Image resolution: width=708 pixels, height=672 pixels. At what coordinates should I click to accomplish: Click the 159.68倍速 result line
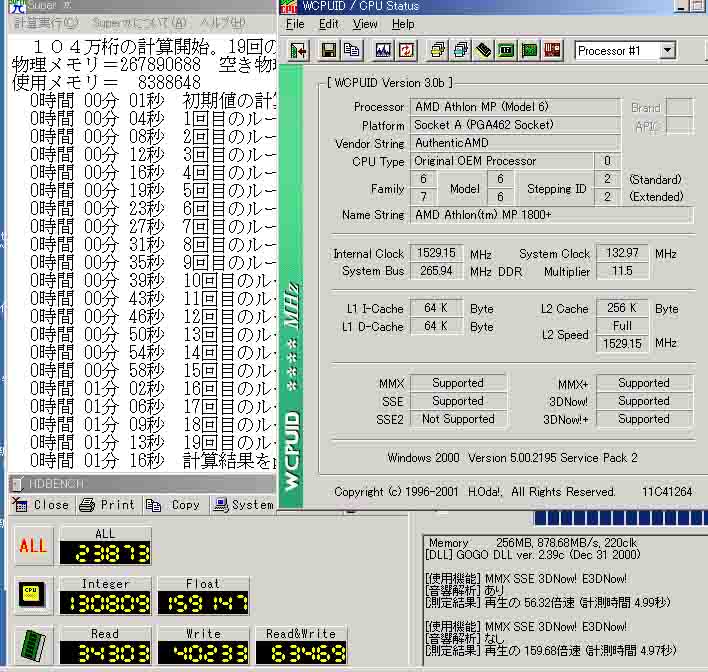(x=551, y=651)
